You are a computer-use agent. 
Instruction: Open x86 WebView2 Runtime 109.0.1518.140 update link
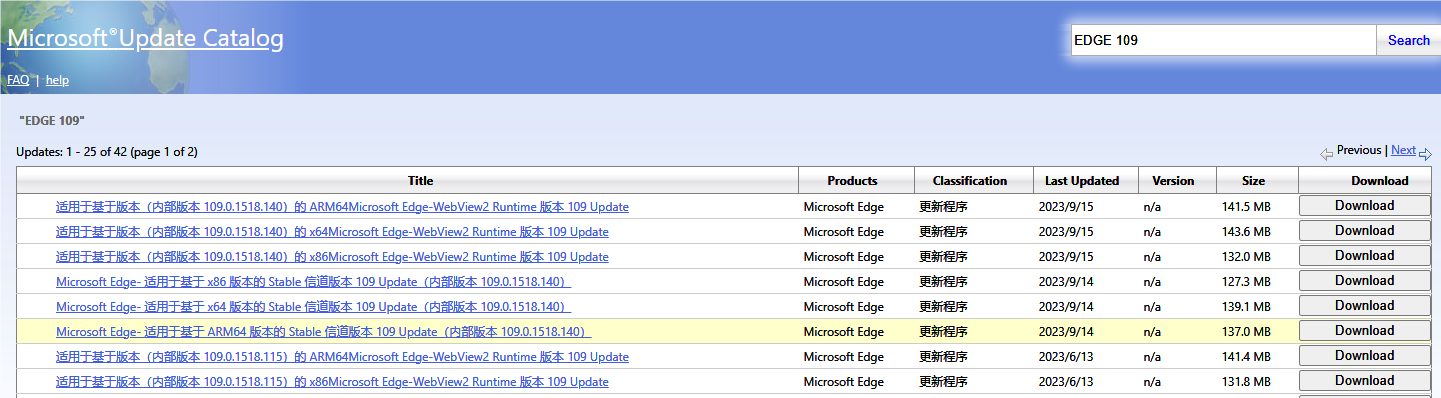[x=332, y=257]
